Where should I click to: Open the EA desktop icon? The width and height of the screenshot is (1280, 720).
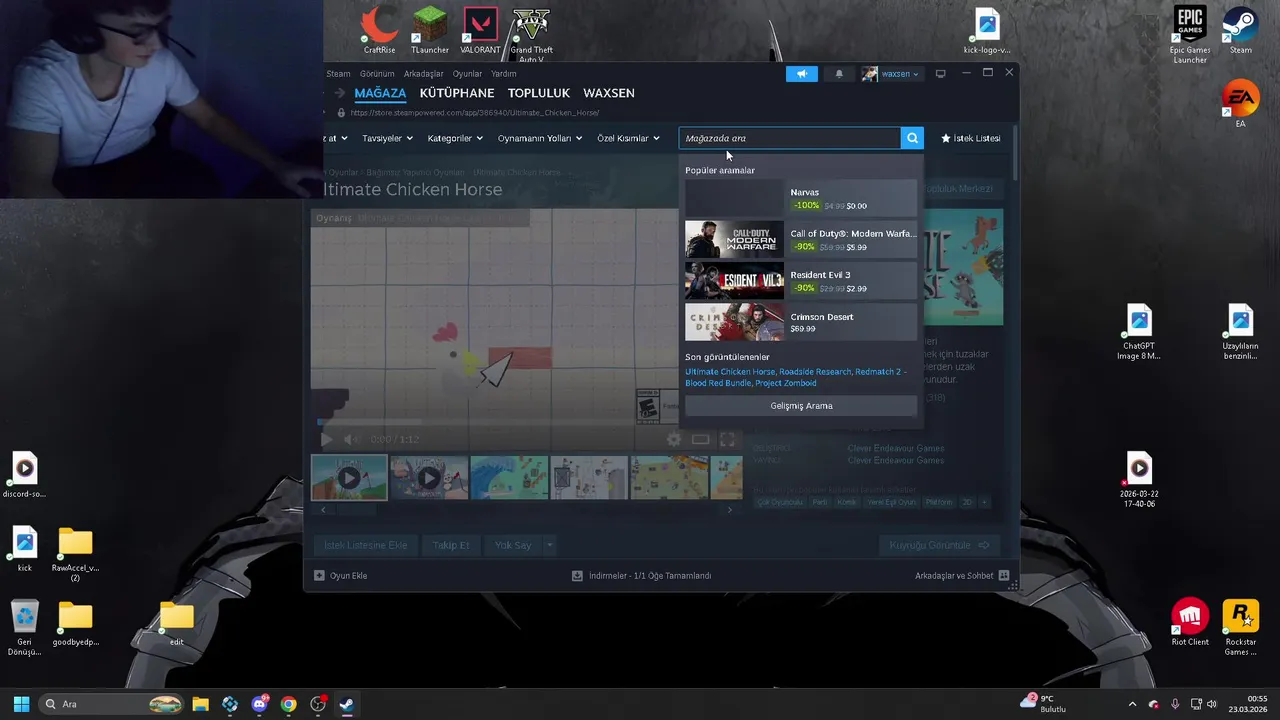(1240, 104)
